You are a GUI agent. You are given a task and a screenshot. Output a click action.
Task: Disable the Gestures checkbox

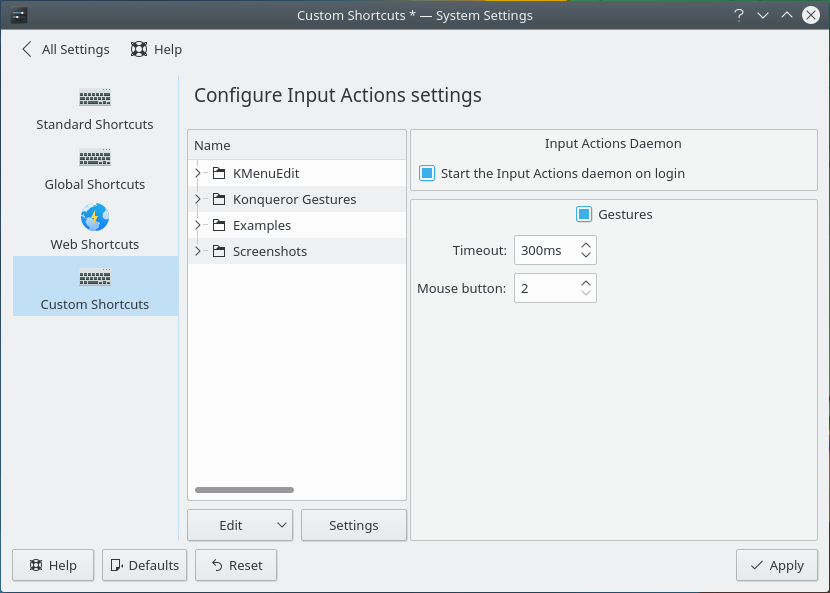pos(584,214)
